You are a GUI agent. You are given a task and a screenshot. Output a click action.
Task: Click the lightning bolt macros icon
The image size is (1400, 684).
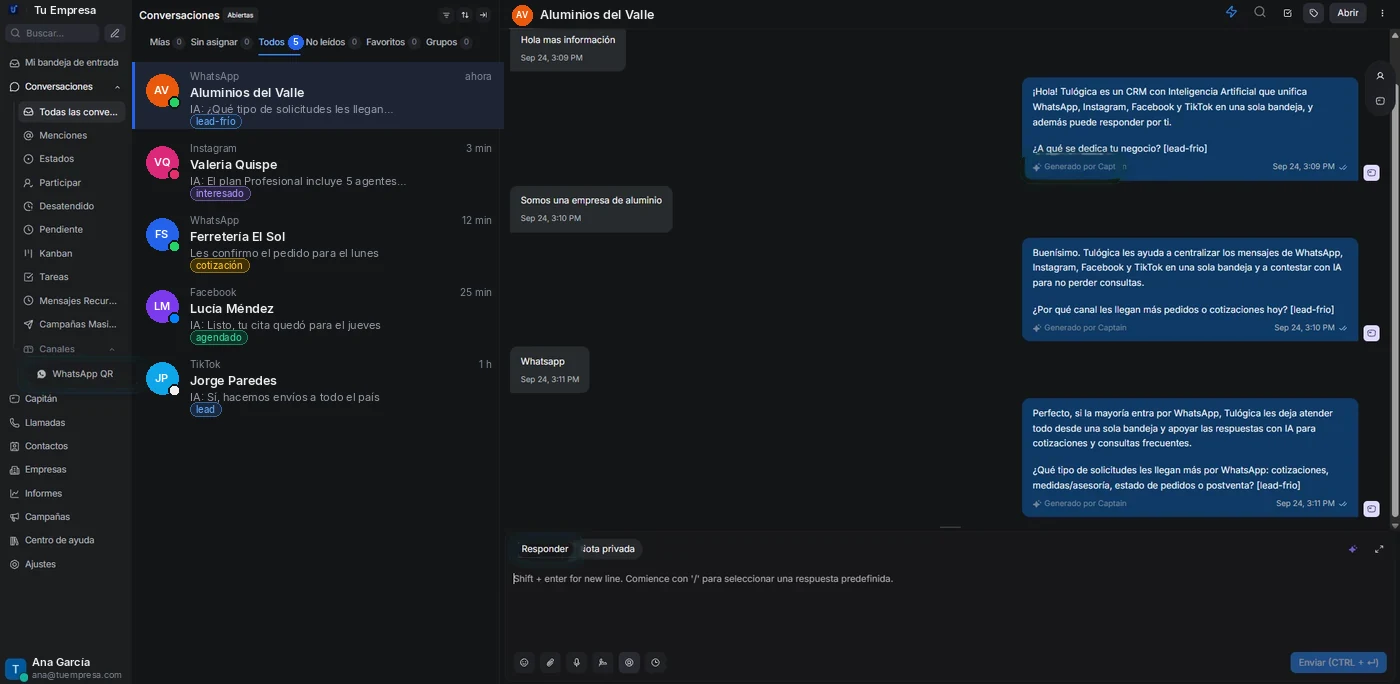(1231, 13)
